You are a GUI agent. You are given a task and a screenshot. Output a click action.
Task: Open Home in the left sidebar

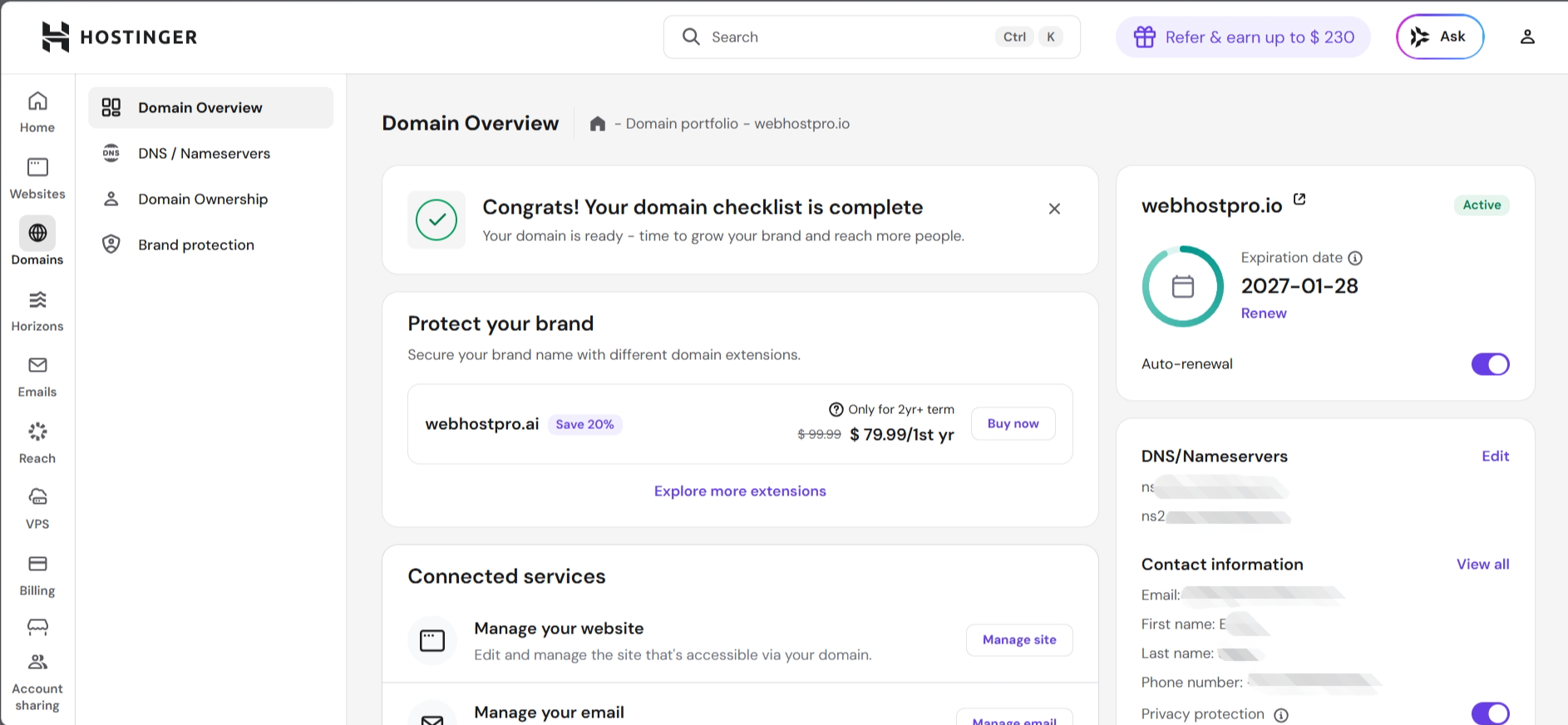37,112
